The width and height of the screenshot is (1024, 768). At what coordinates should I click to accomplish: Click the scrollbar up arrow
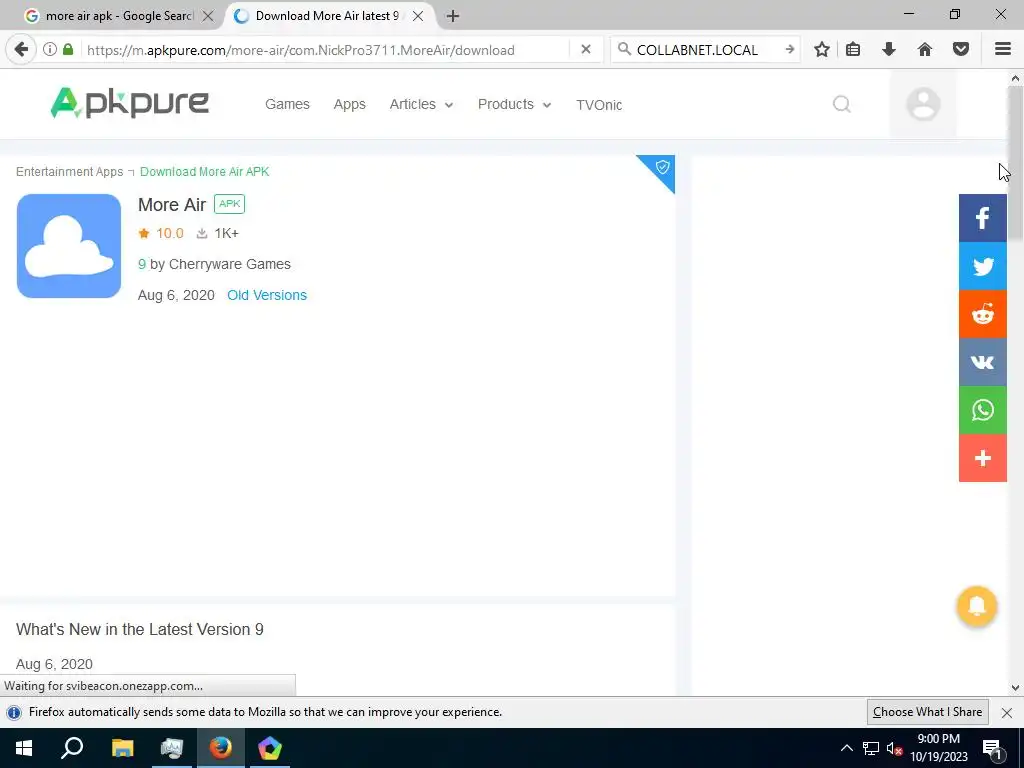click(x=1015, y=78)
